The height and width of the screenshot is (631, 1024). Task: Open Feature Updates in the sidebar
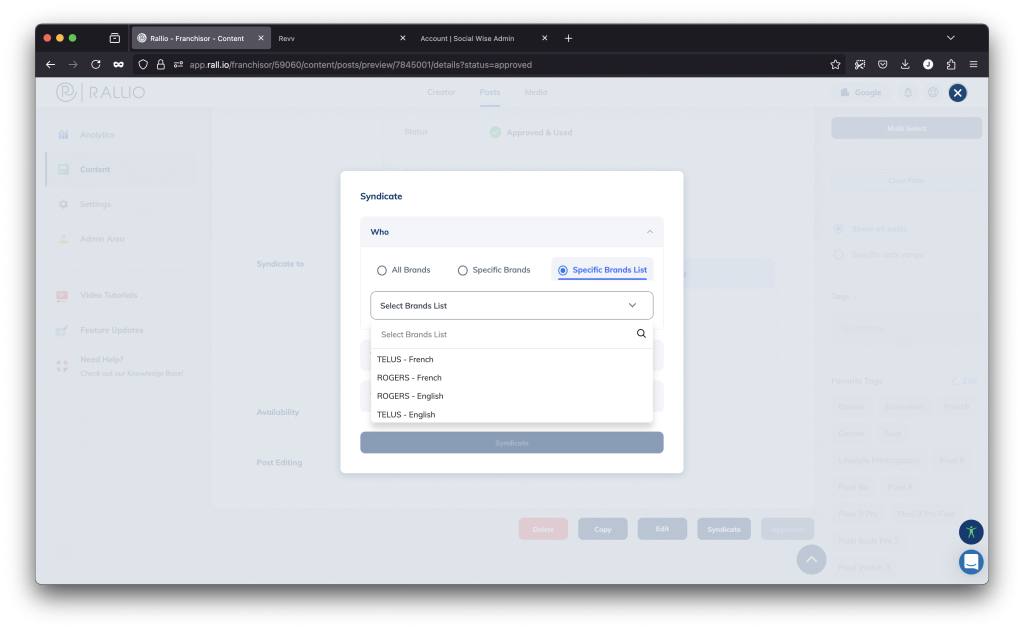111,330
